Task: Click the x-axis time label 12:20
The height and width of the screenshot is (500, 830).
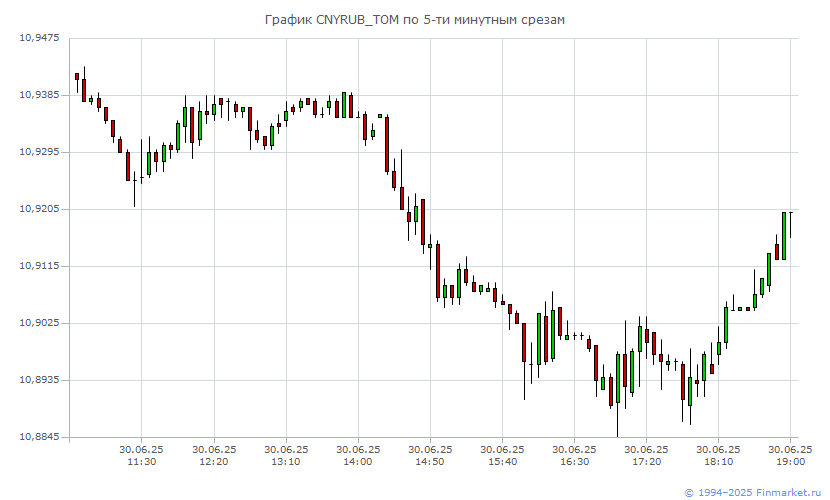Action: [214, 462]
